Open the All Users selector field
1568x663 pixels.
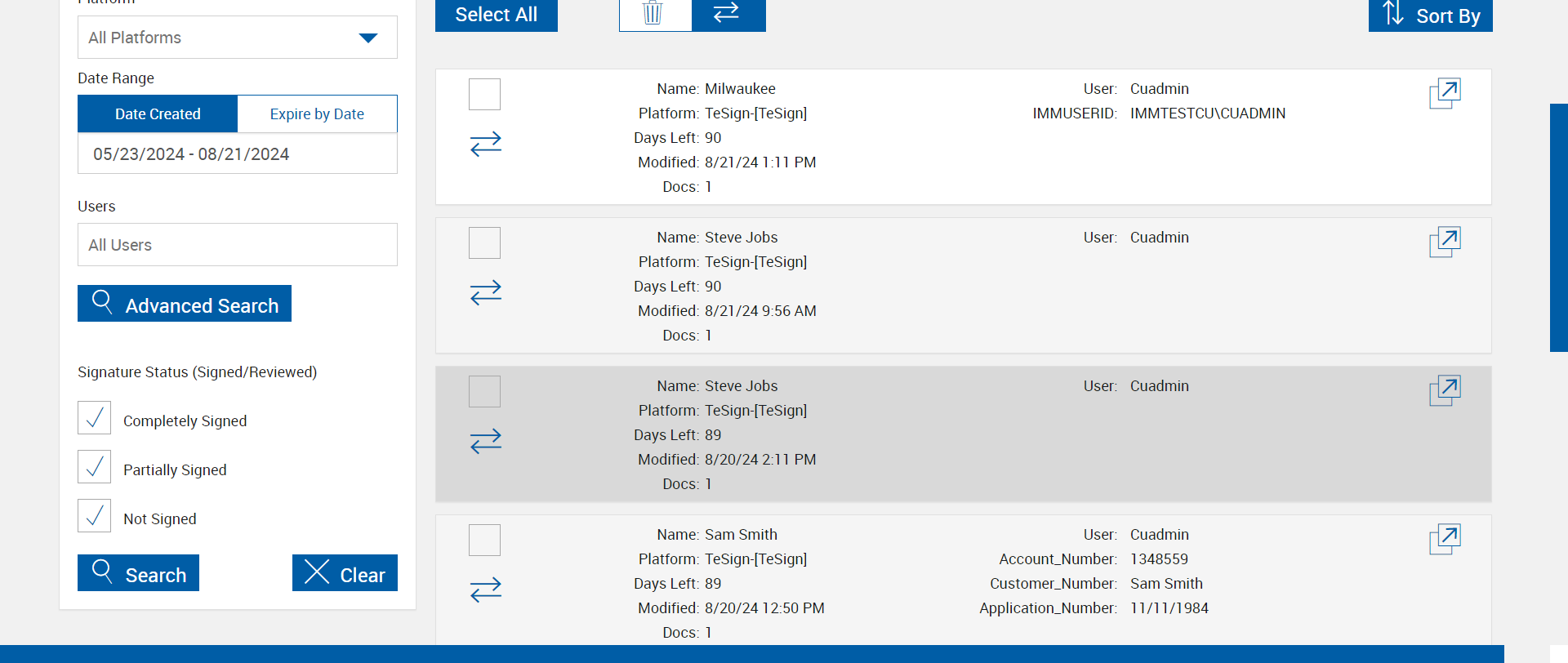coord(237,245)
